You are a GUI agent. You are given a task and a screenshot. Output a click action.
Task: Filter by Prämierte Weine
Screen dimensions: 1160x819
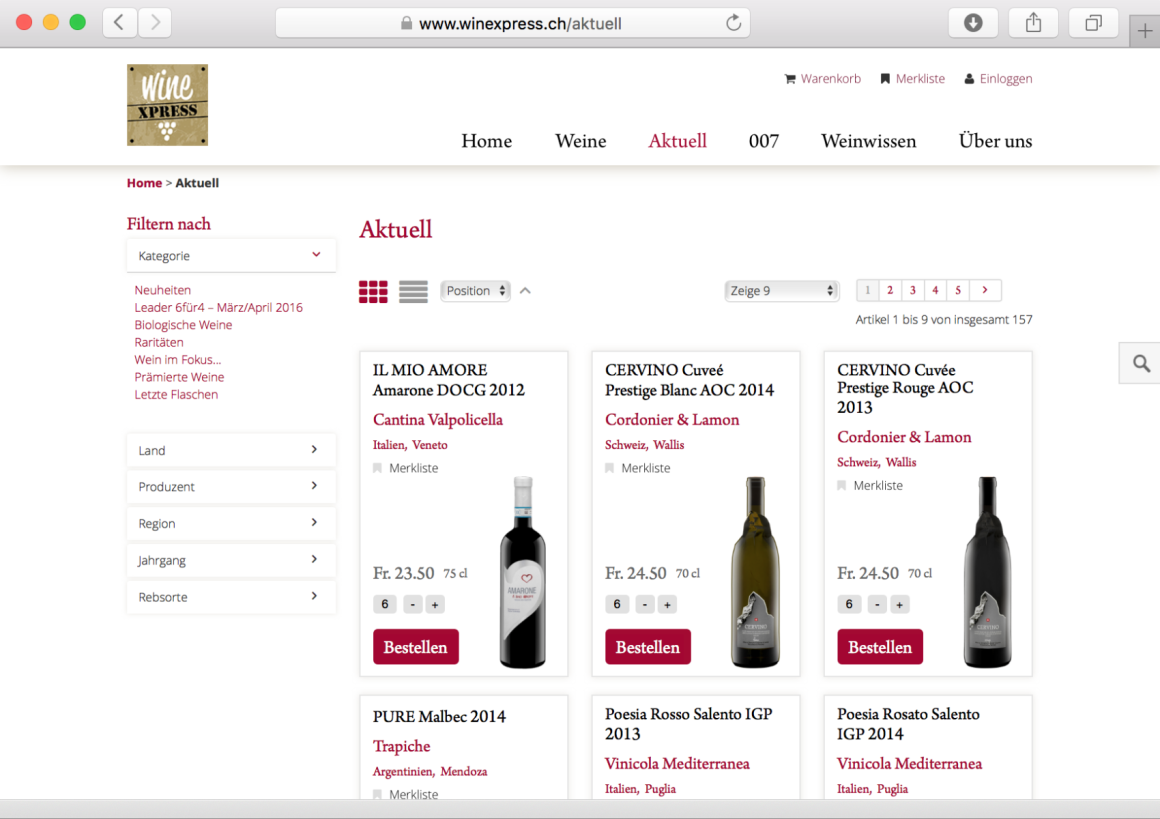coord(179,377)
